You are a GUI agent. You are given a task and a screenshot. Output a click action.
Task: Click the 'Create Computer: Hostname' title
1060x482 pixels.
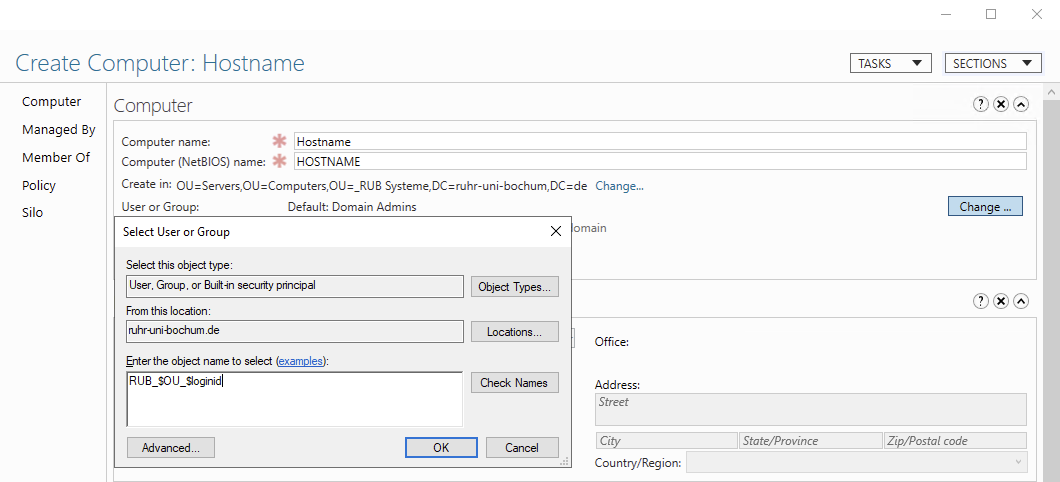click(x=160, y=64)
